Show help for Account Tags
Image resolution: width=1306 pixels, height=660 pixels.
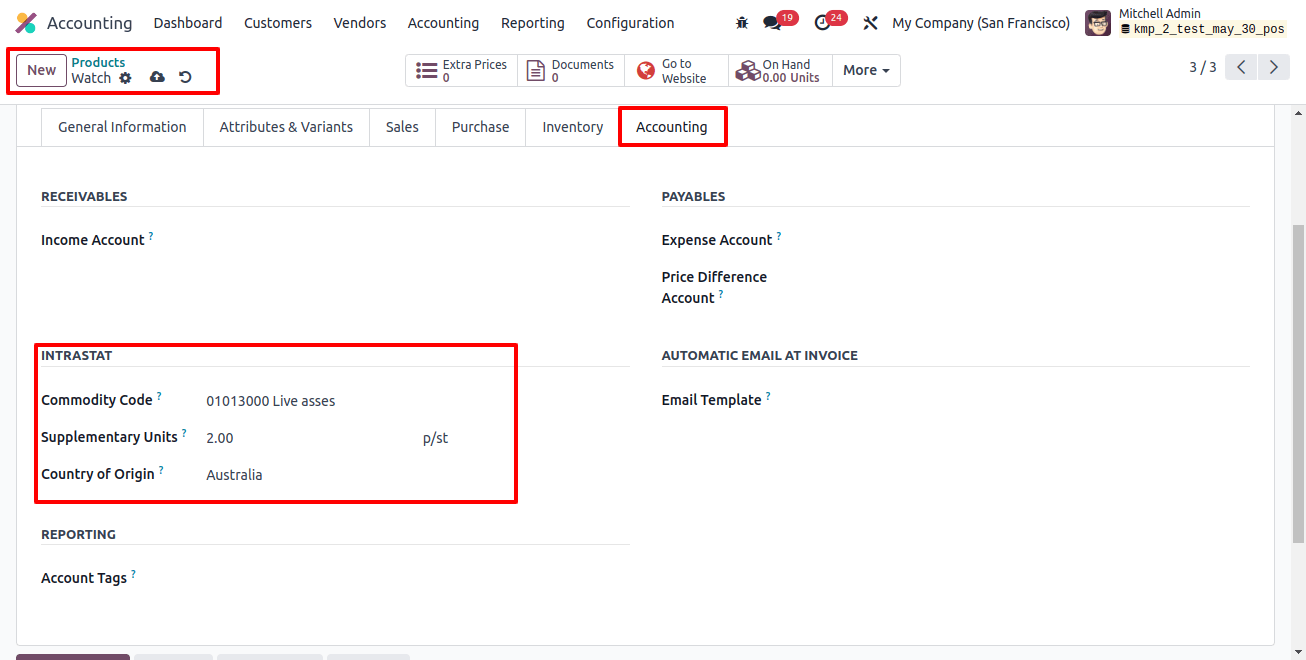click(133, 574)
